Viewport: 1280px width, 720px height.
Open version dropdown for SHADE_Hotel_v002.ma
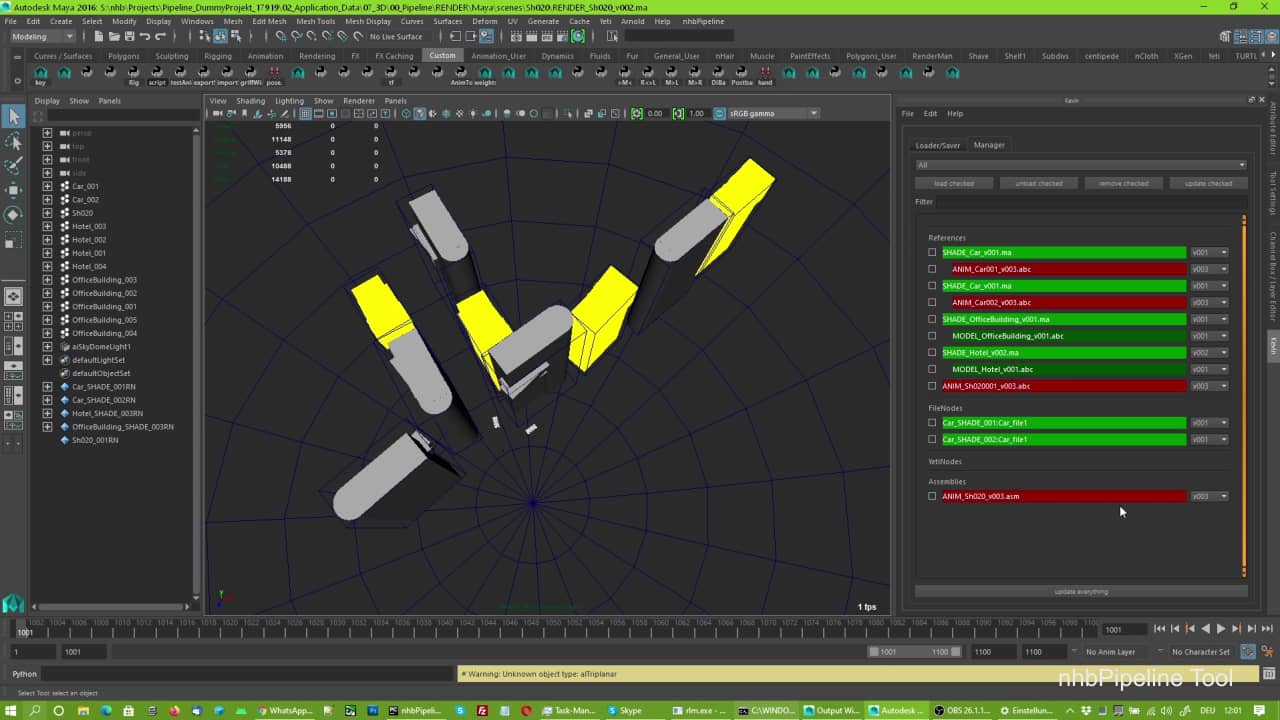point(1209,352)
